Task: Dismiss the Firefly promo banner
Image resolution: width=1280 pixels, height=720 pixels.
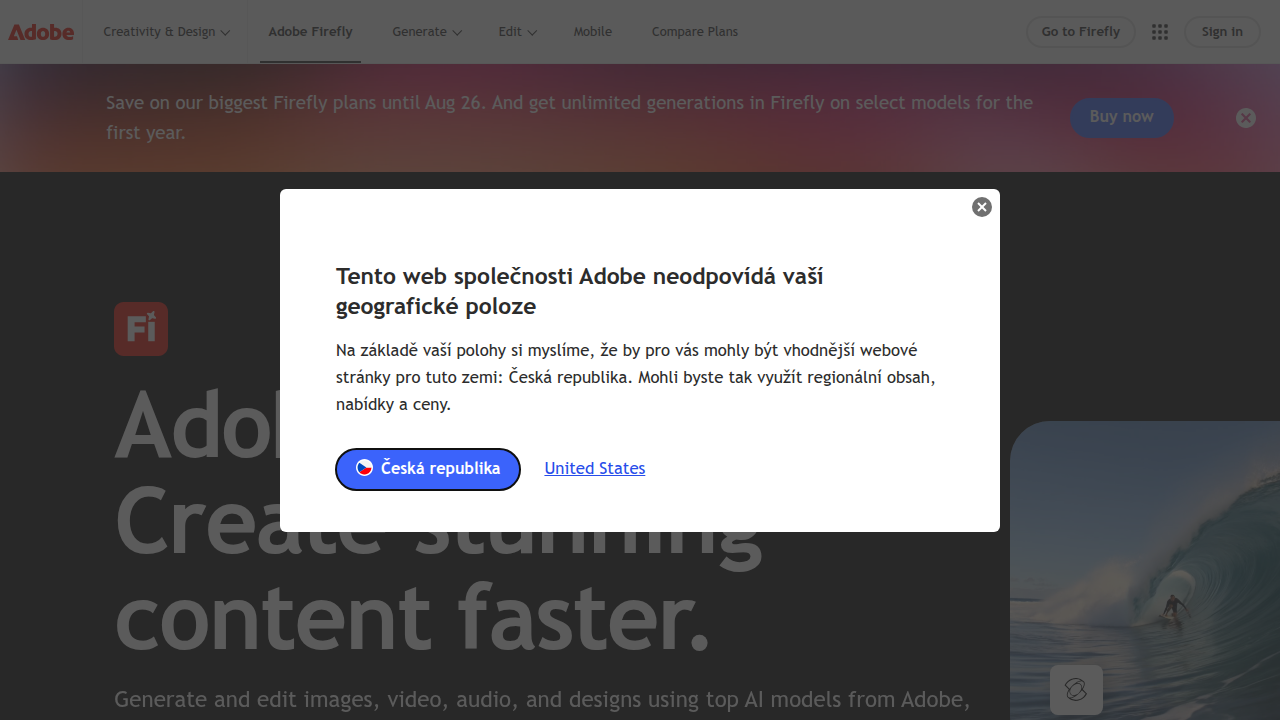Action: coord(1246,118)
